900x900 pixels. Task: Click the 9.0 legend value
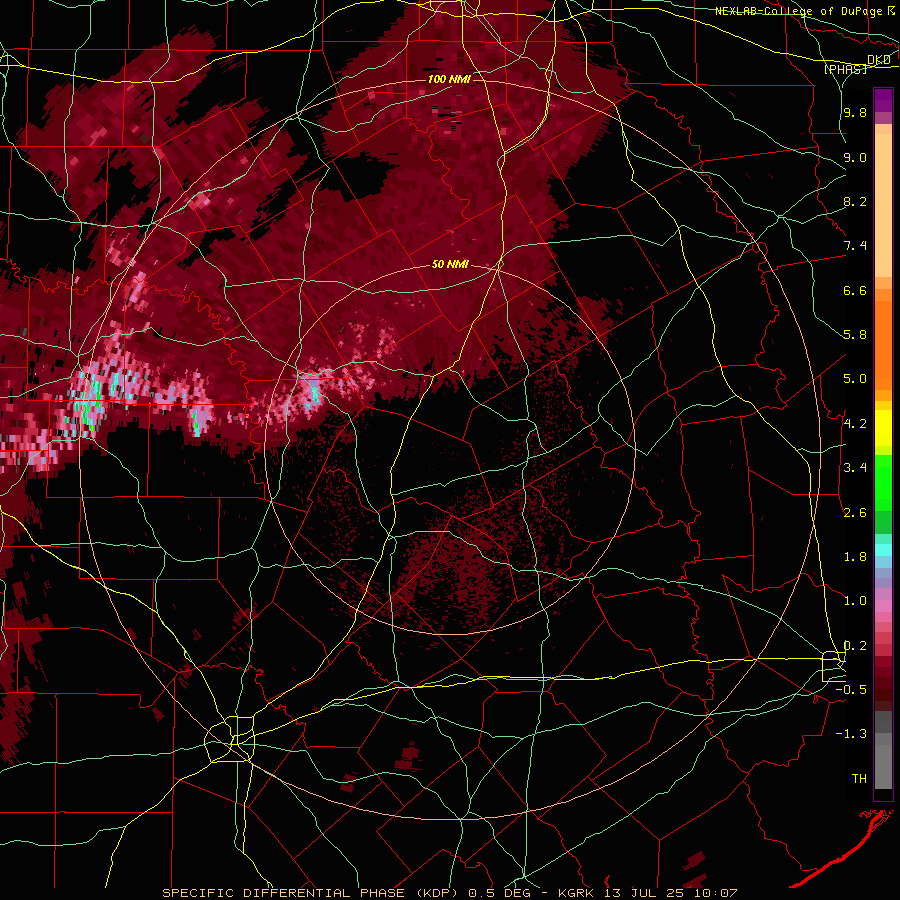pyautogui.click(x=855, y=158)
